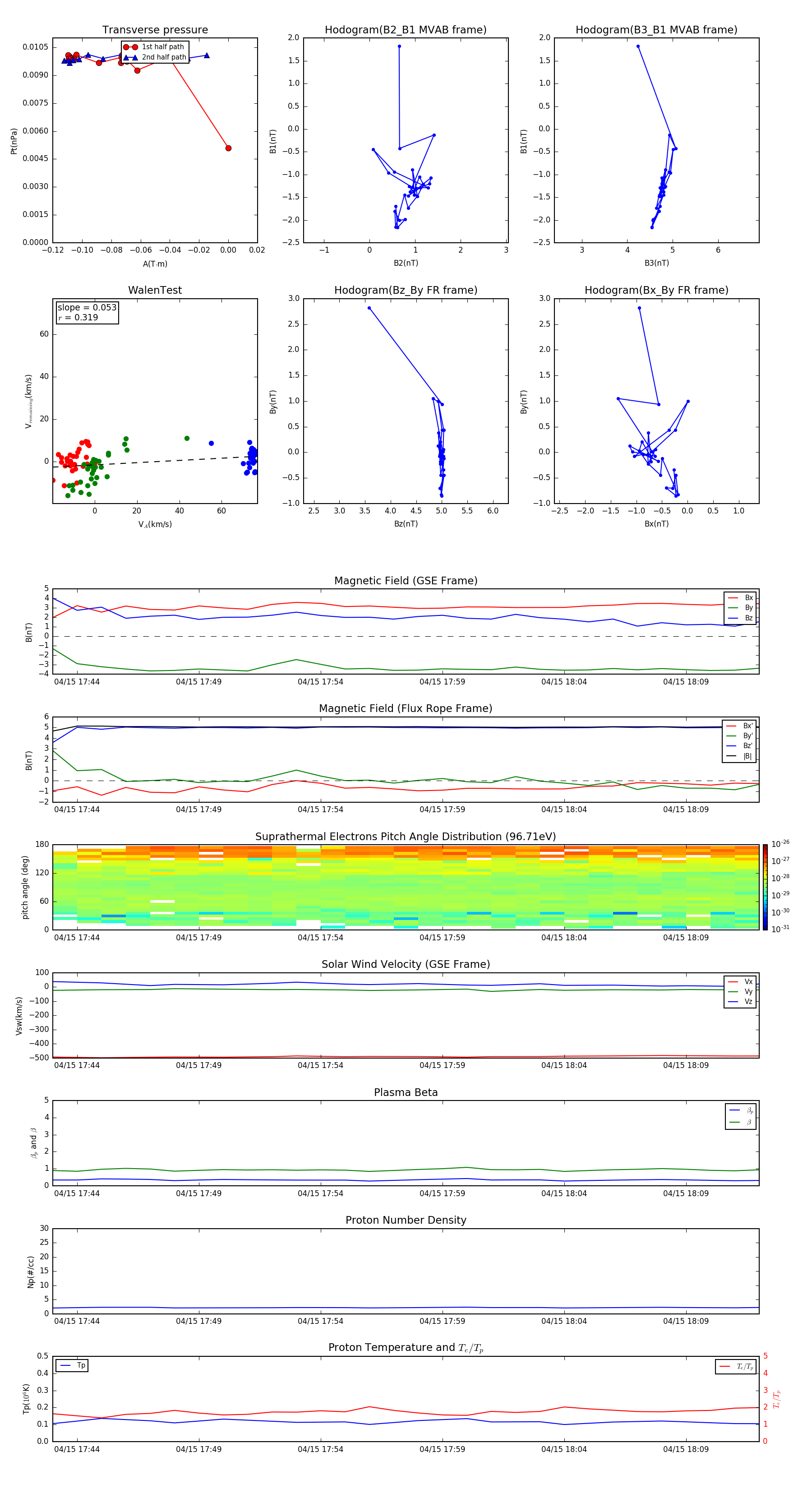Image resolution: width=812 pixels, height=1489 pixels.
Task: Click the 'B2(nT)' axis label
Action: coord(406,263)
